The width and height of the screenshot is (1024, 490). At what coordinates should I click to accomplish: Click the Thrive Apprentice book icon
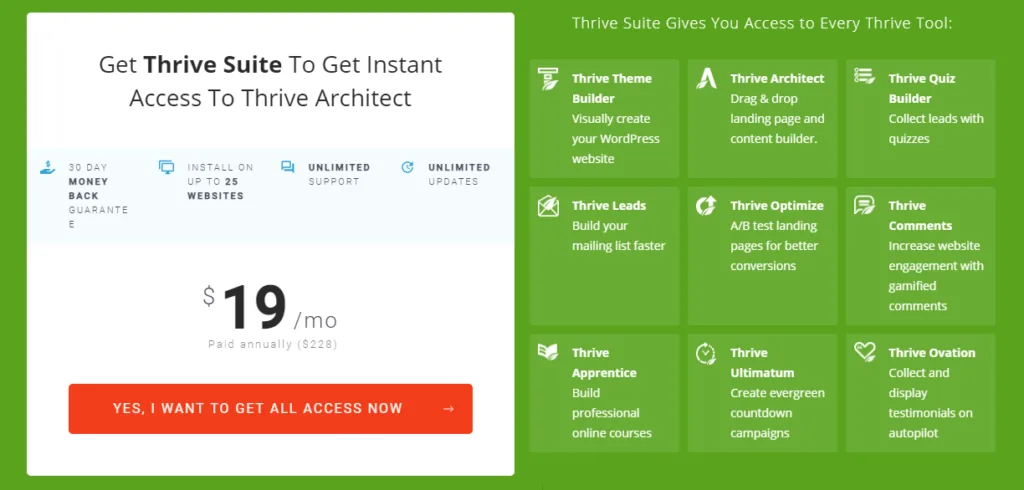click(x=548, y=351)
